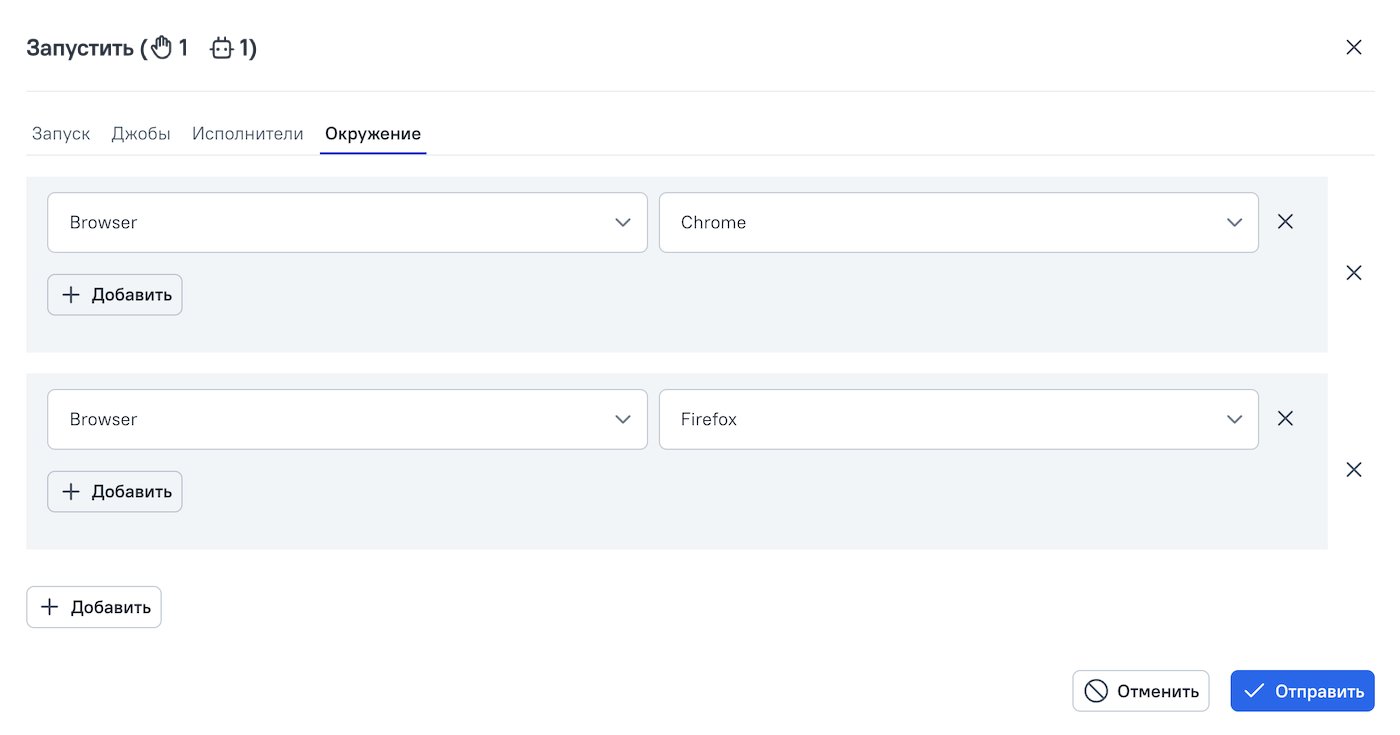Go to the Исполнители tab
Screen dimensions: 1400x735
click(x=248, y=134)
